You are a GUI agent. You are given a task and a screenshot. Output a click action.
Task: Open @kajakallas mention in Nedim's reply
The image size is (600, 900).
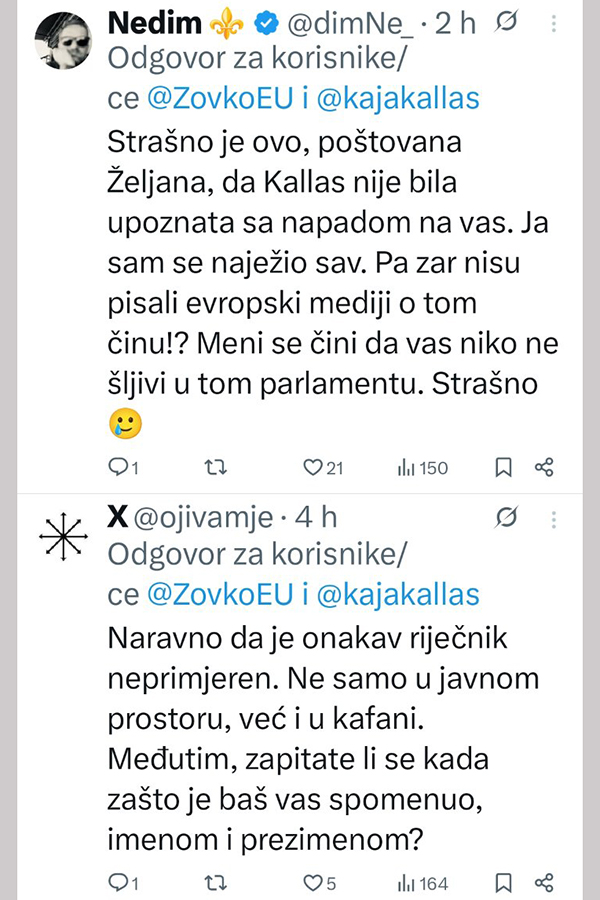coord(398,98)
